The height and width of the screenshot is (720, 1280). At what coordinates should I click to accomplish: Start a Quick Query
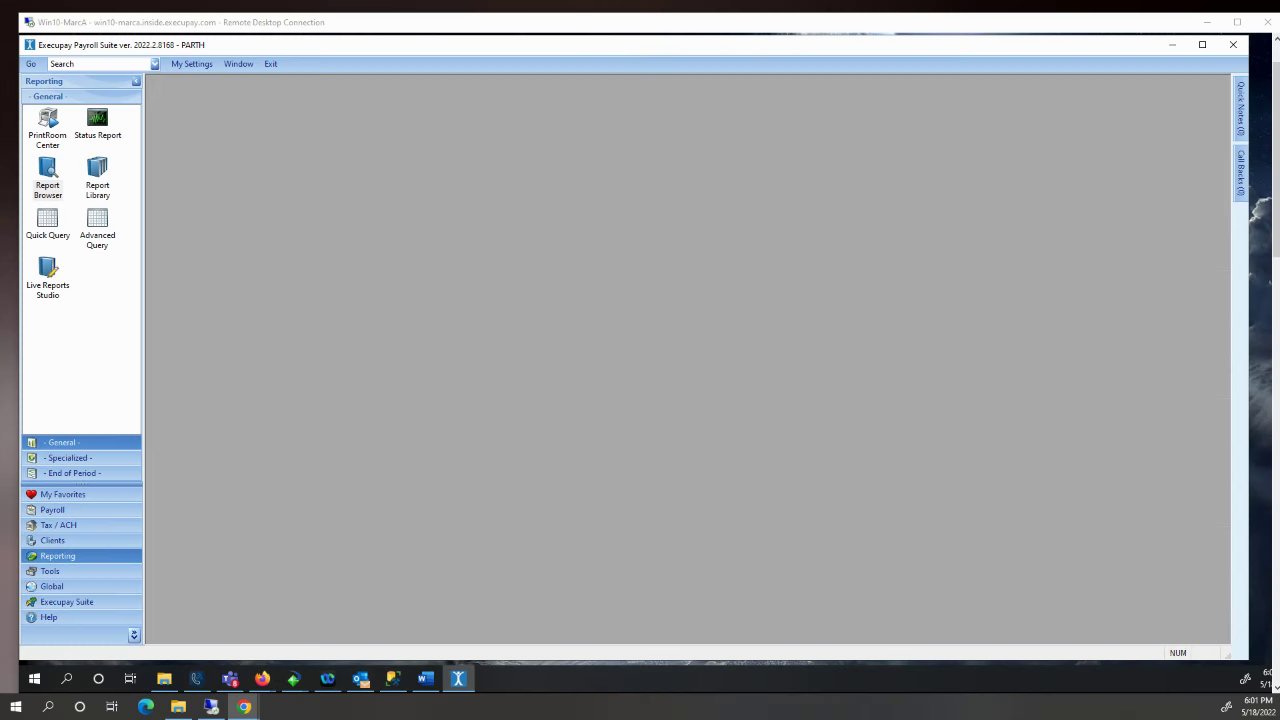pyautogui.click(x=47, y=225)
